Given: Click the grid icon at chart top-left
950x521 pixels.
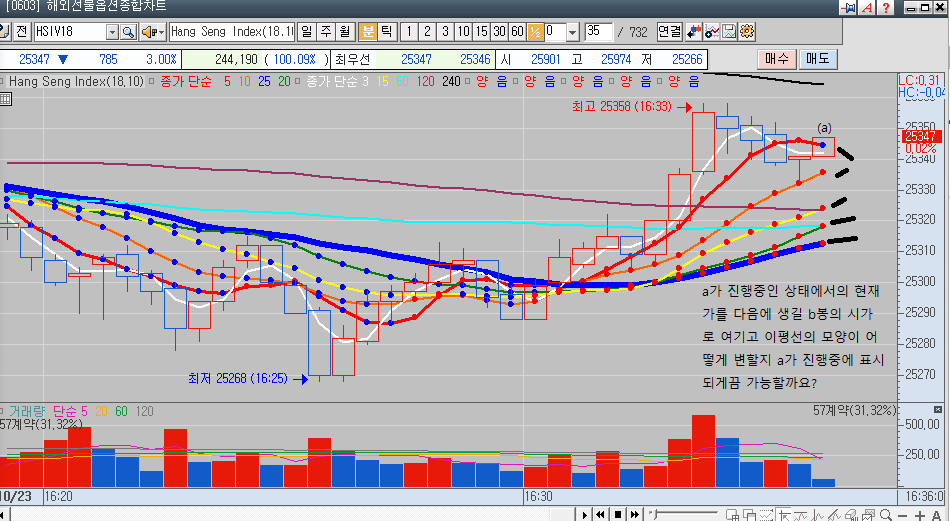Looking at the screenshot, I should pos(5,99).
